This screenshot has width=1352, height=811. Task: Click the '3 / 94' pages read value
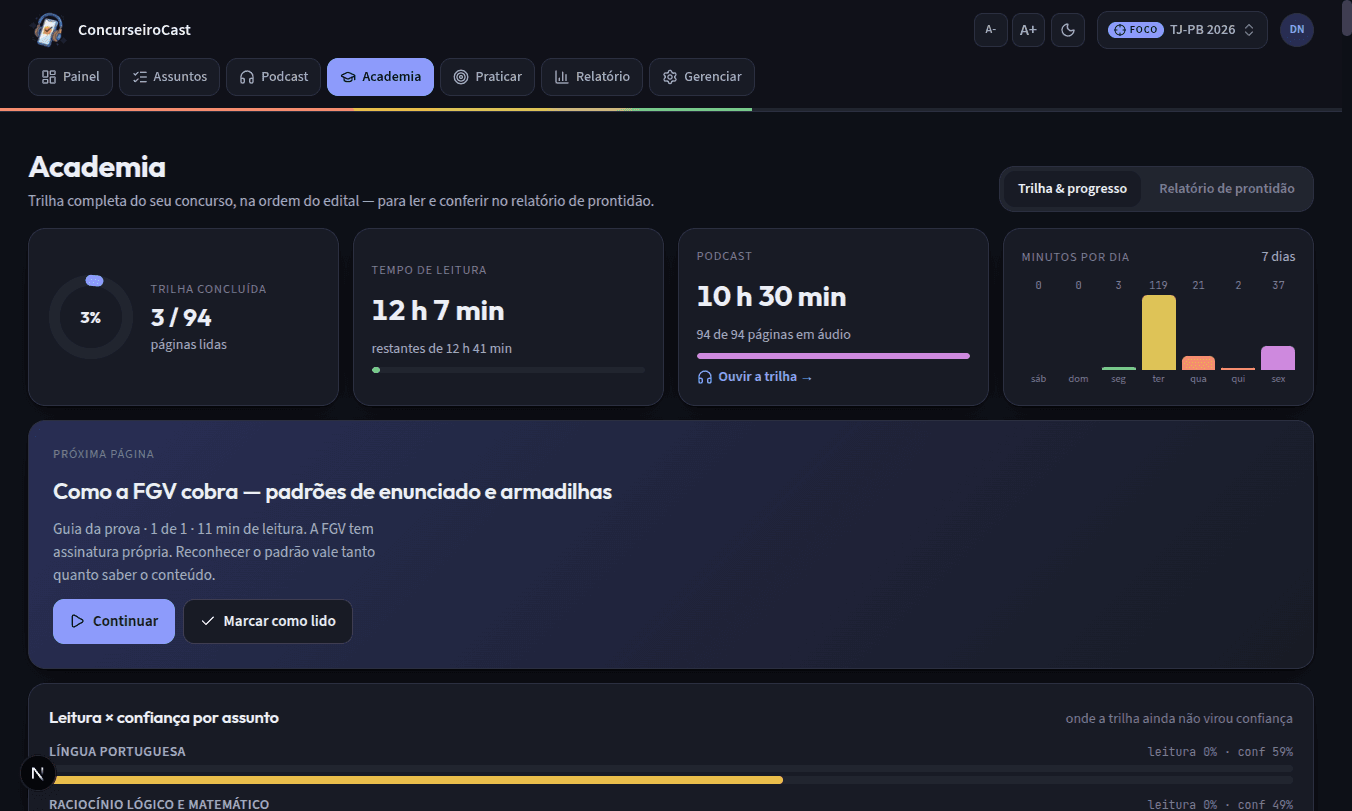[181, 318]
